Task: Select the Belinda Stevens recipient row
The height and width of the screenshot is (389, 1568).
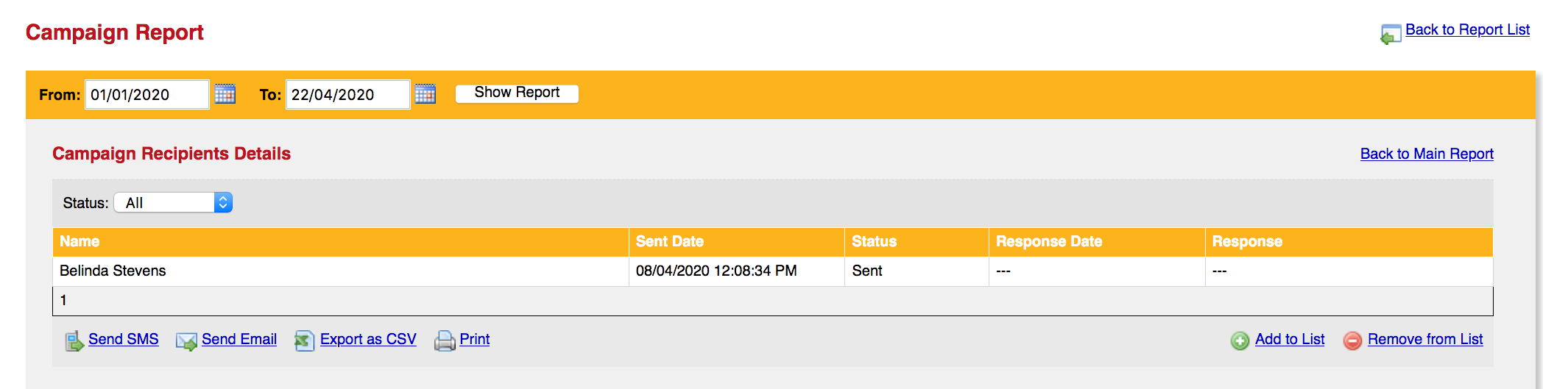Action: pyautogui.click(x=773, y=271)
